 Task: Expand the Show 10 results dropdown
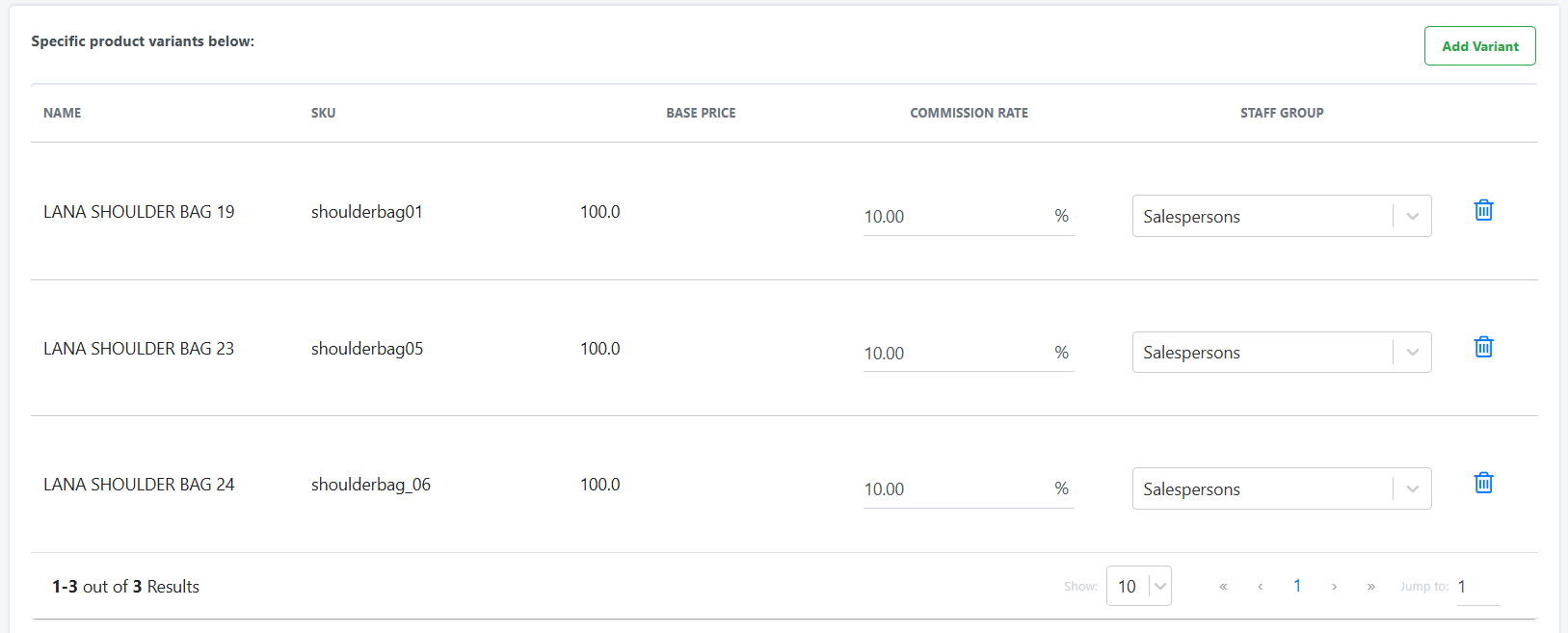pos(1139,586)
